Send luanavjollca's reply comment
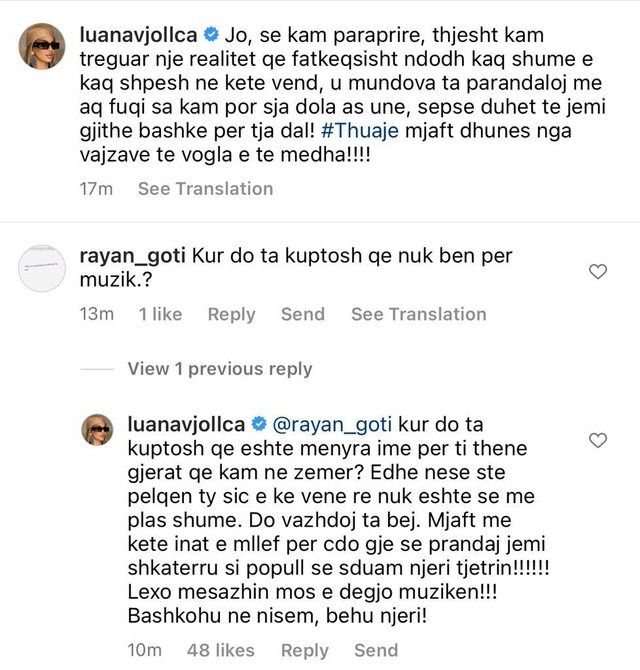640x670 pixels. pos(375,650)
